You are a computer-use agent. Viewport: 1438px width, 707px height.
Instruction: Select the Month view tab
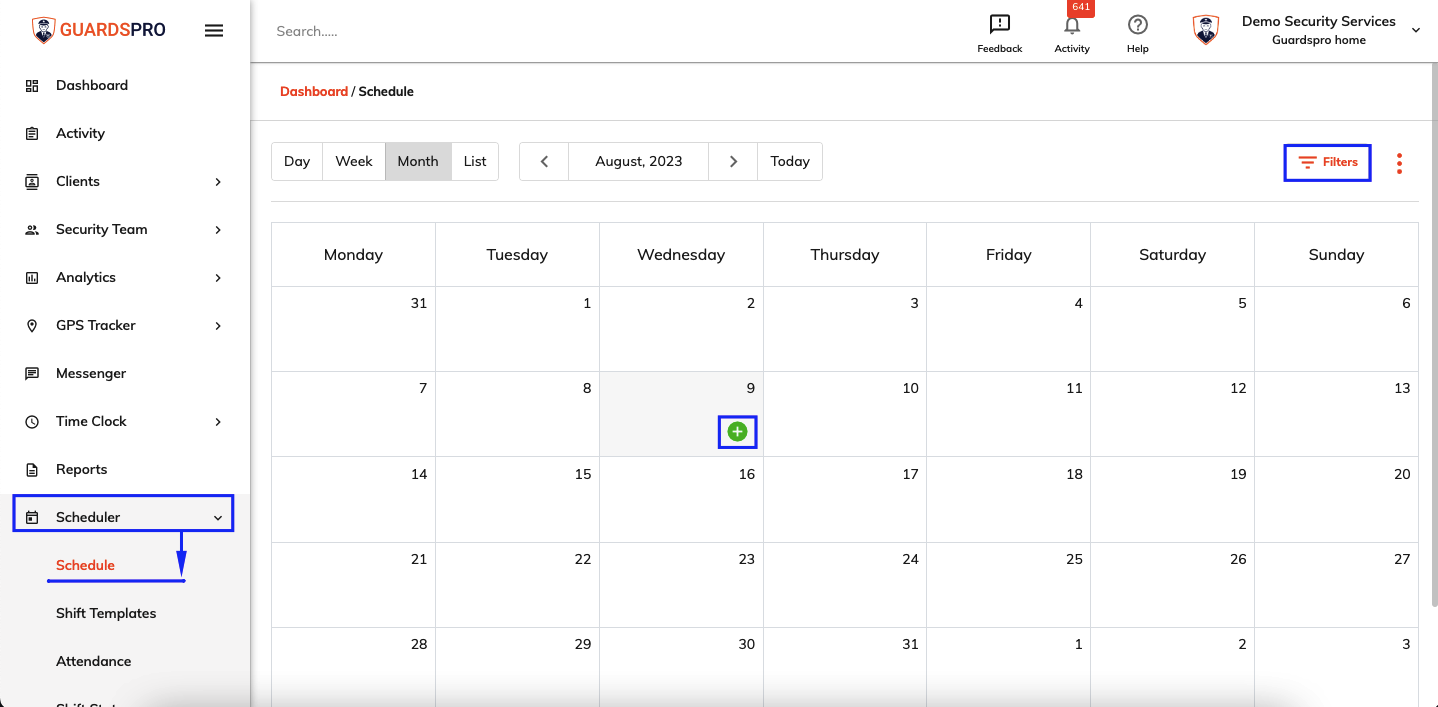pyautogui.click(x=418, y=161)
